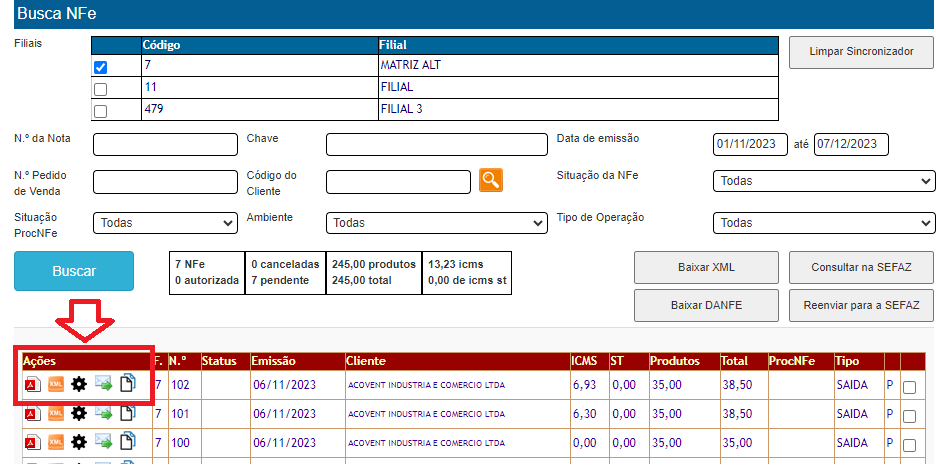Select row checkbox for NFe 102
Viewport: 936px width, 471px height.
click(909, 388)
